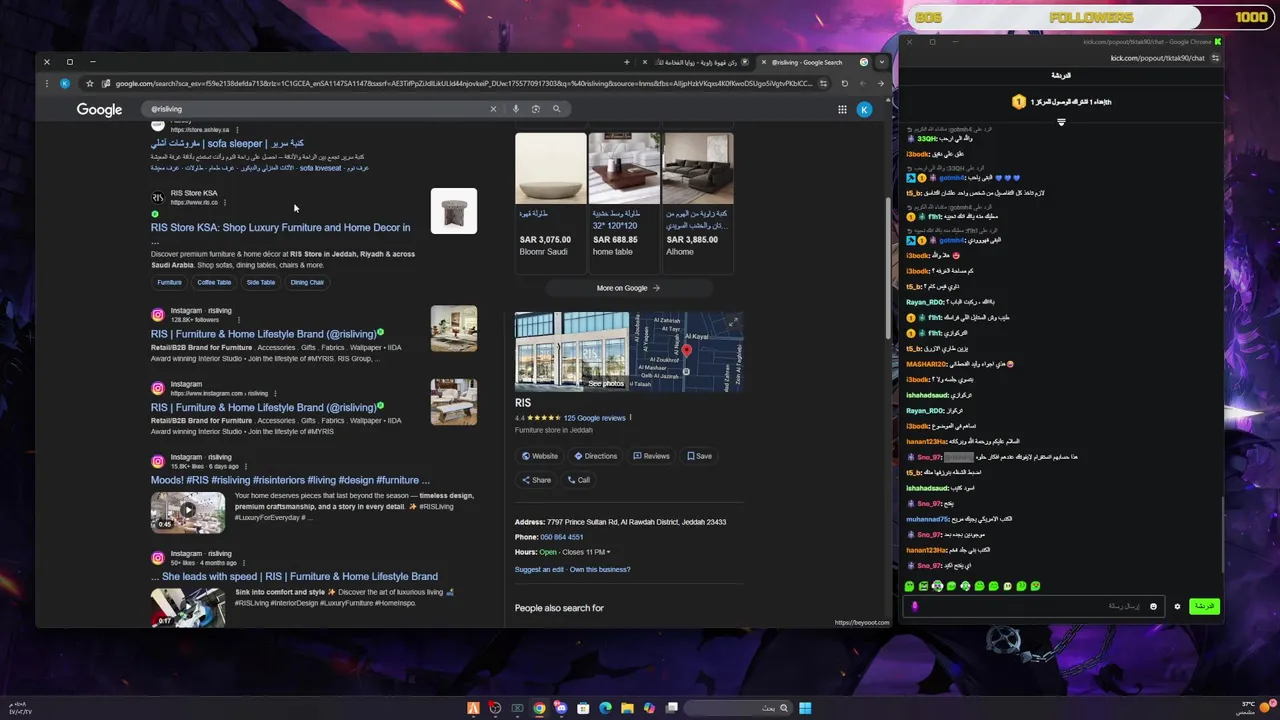
Task: Open more options for RIS Store KSA result
Action: pos(225,203)
